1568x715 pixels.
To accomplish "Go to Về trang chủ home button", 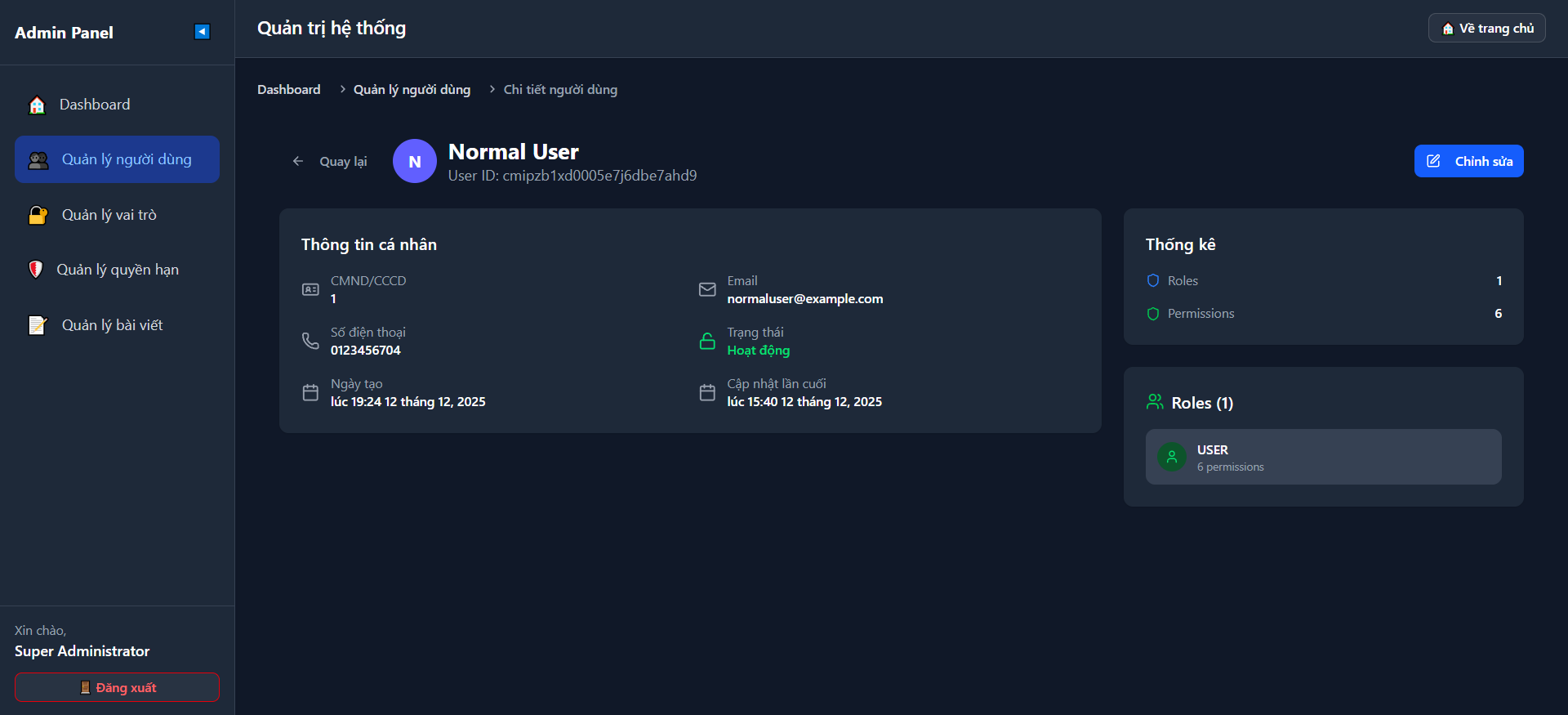I will click(x=1486, y=29).
